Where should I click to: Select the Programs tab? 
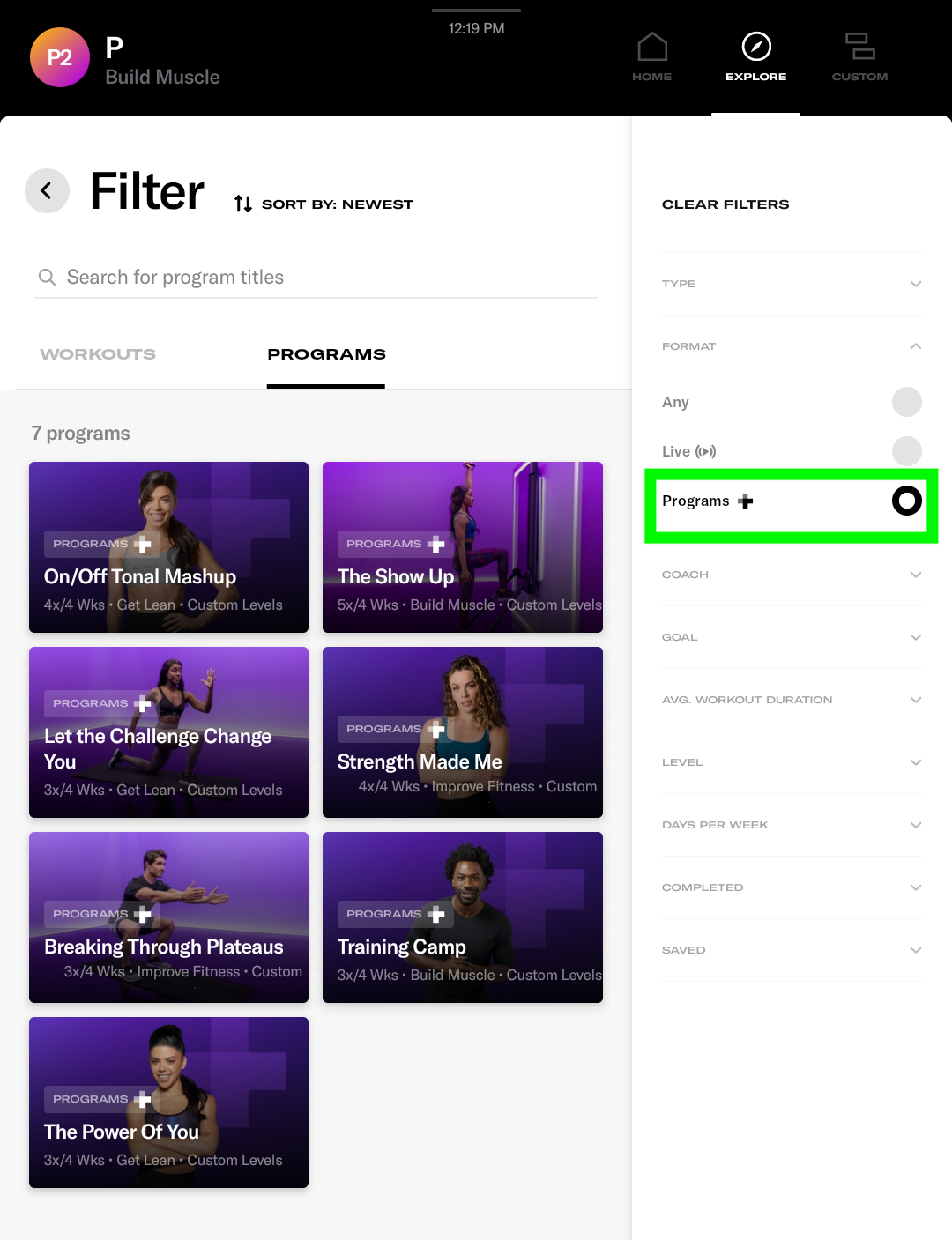pyautogui.click(x=326, y=354)
